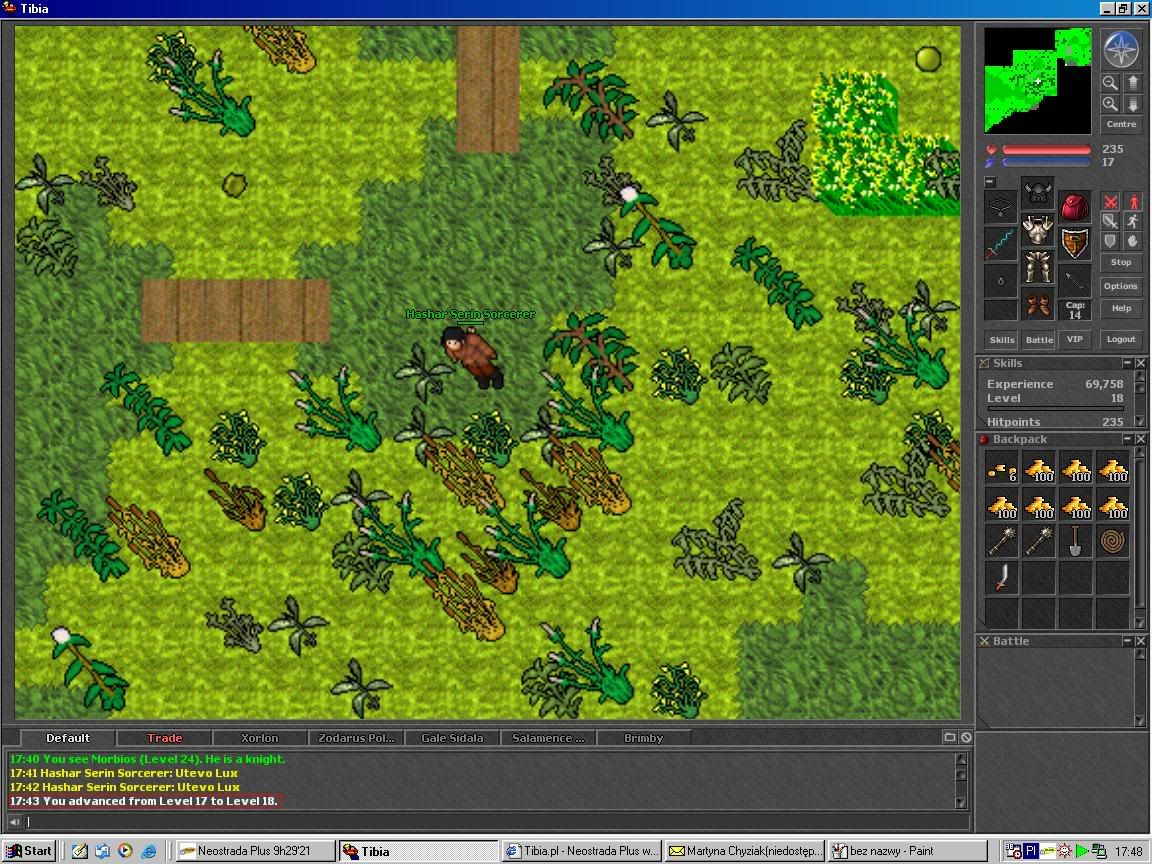Open the Salamence ... chat tab

click(x=548, y=738)
